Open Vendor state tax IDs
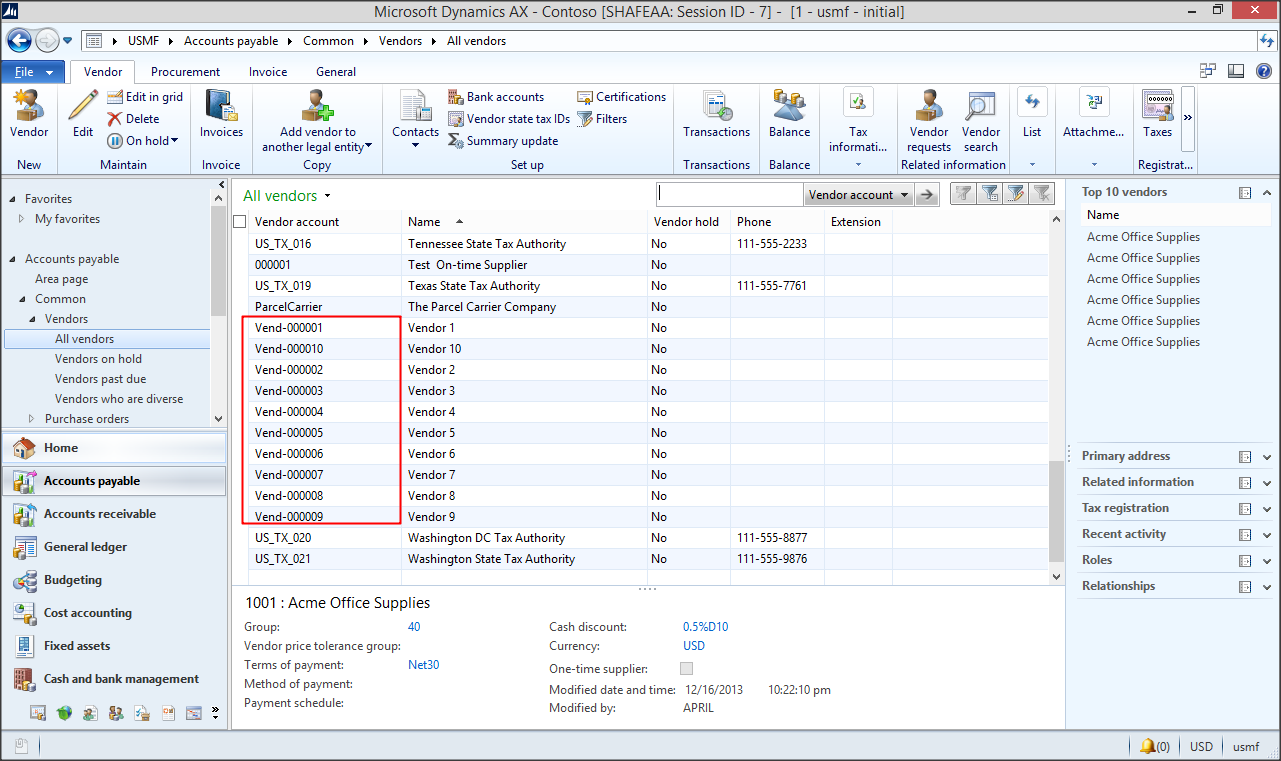1281x761 pixels. click(x=508, y=119)
